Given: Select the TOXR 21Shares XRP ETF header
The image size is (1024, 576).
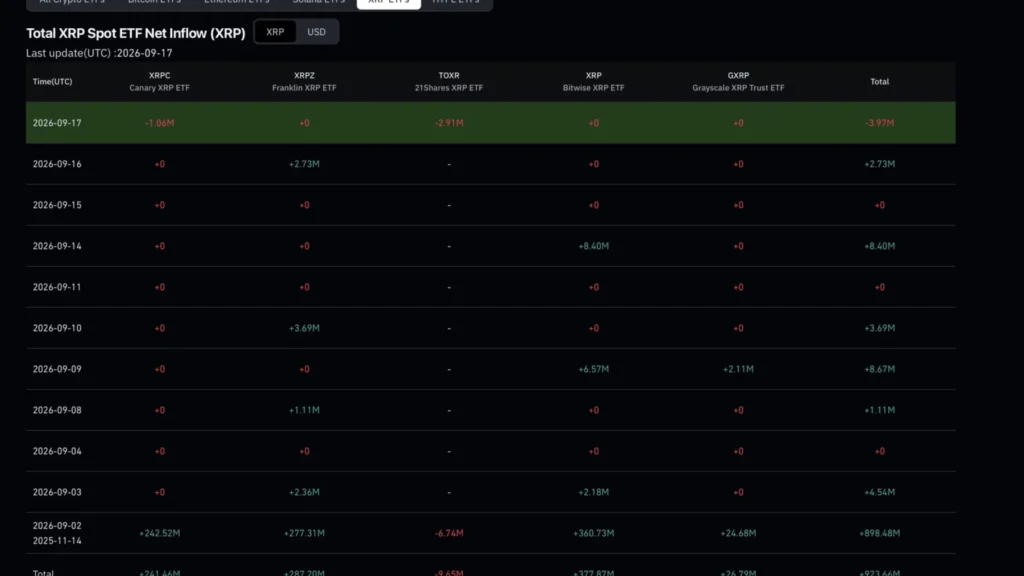Looking at the screenshot, I should pyautogui.click(x=449, y=82).
